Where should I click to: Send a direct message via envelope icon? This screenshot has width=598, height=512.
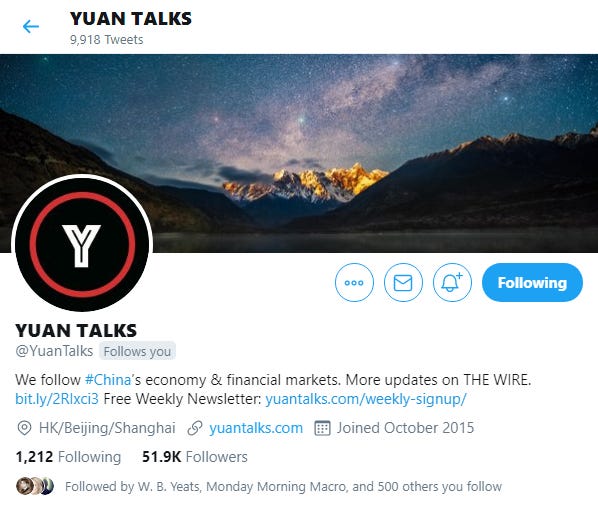[x=403, y=282]
